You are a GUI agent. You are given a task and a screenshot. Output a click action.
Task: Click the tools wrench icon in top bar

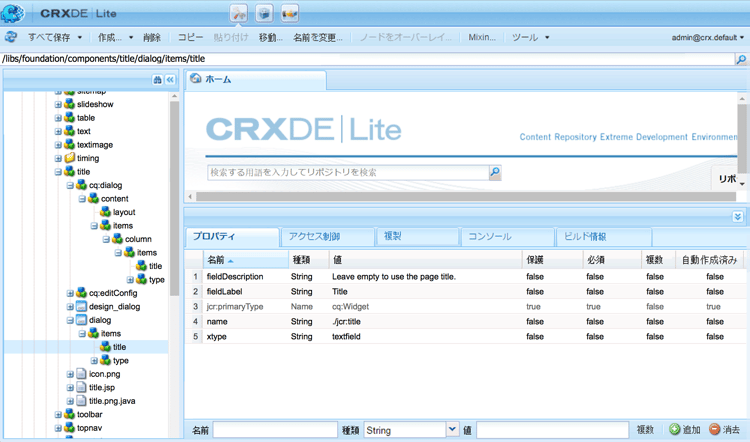(239, 13)
